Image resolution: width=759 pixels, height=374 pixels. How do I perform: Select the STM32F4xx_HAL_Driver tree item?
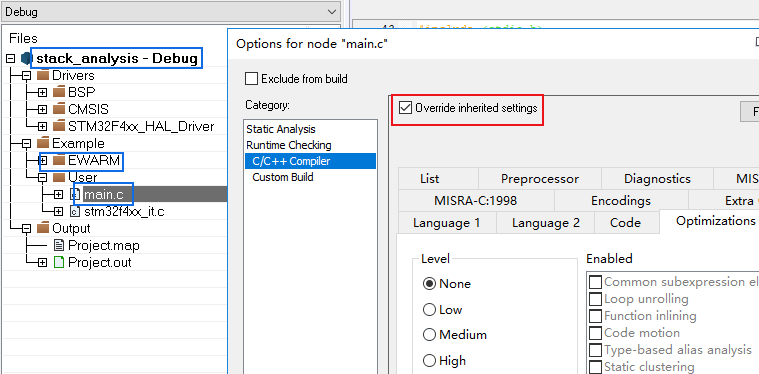(141, 127)
